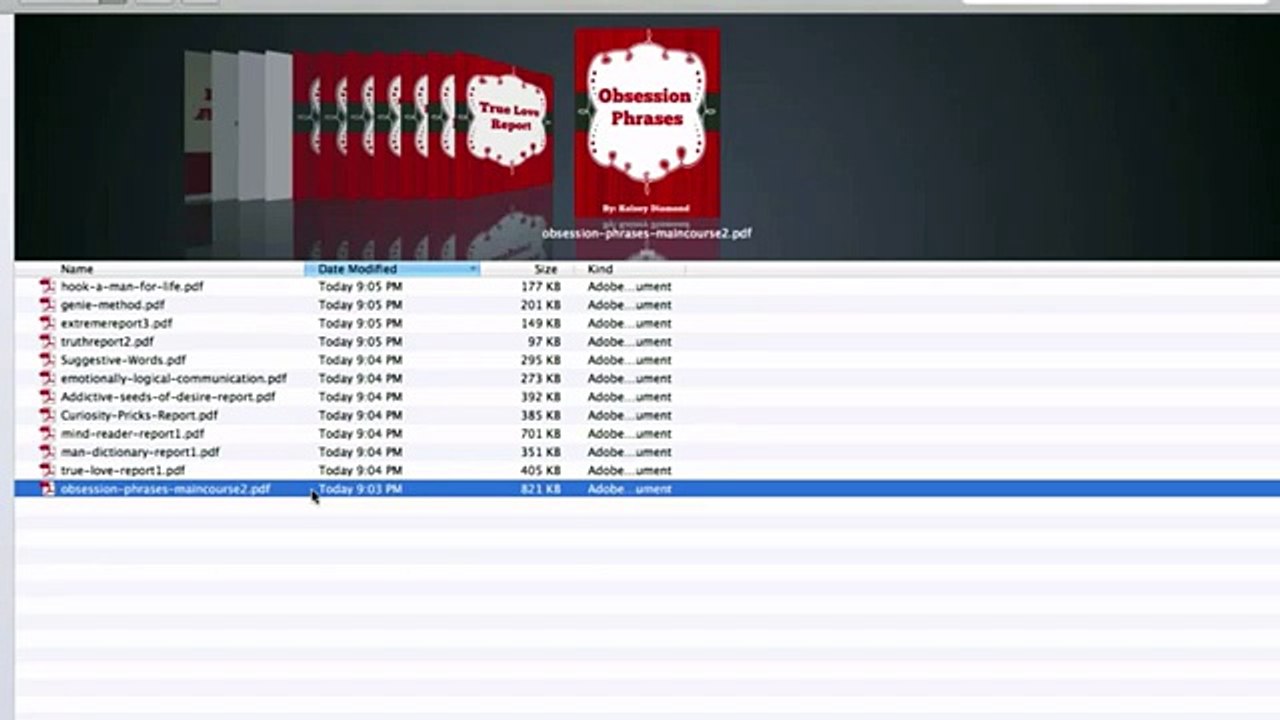Click the 177 KB size value
Viewport: 1280px width, 720px height.
pyautogui.click(x=541, y=286)
